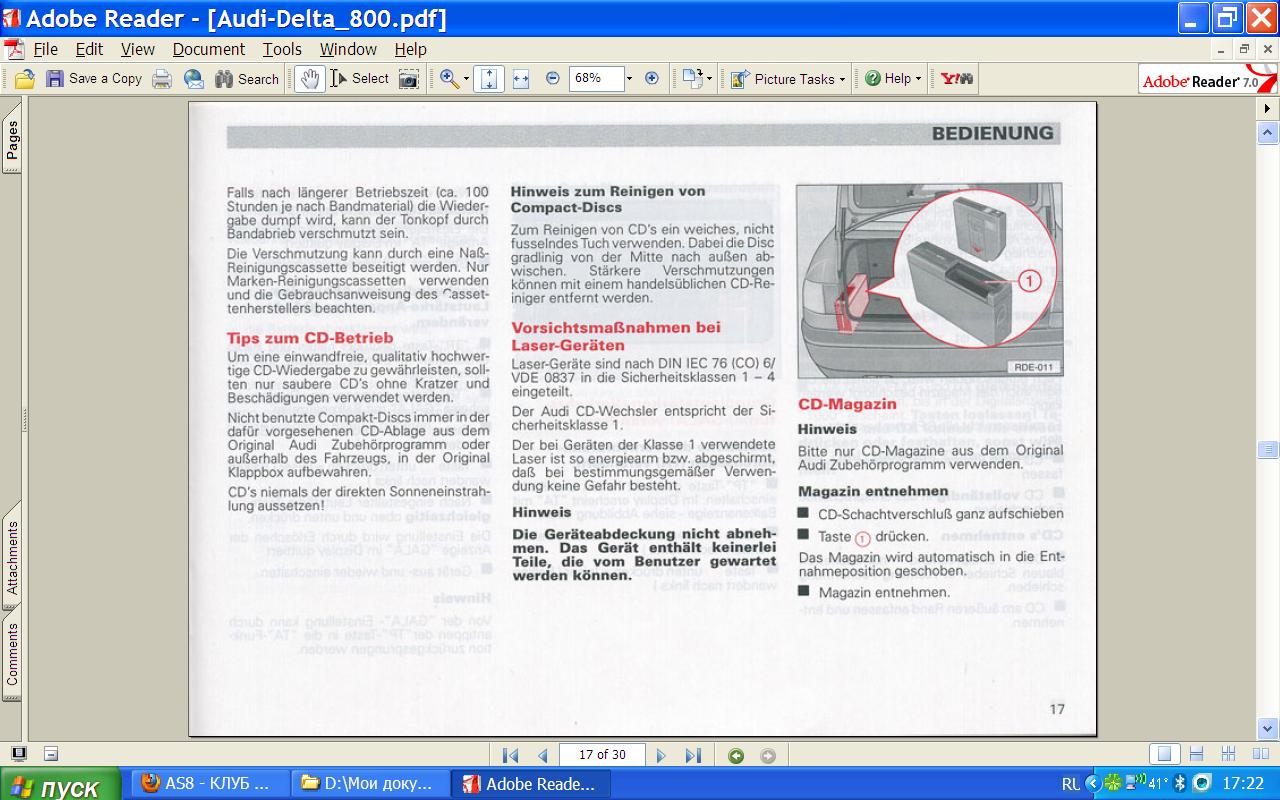Open the Attachments side tab
1280x800 pixels.
[x=13, y=558]
